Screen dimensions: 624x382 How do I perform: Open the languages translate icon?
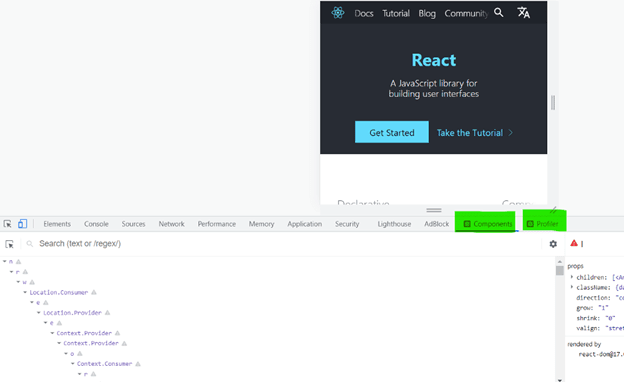click(523, 13)
